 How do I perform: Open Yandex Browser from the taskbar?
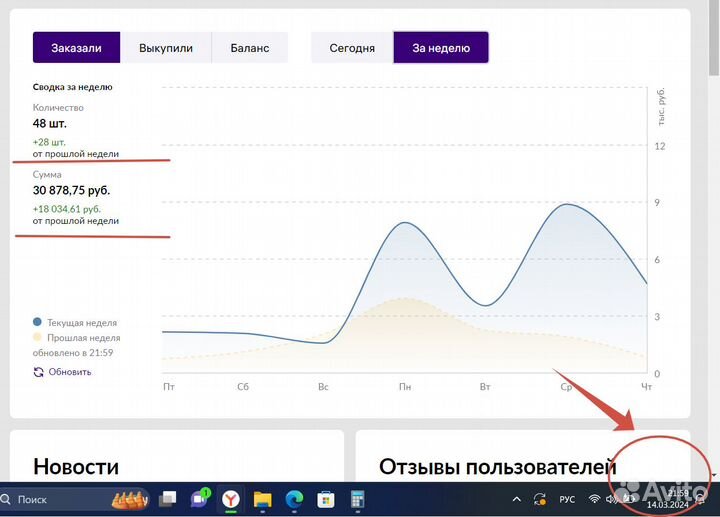pos(230,498)
